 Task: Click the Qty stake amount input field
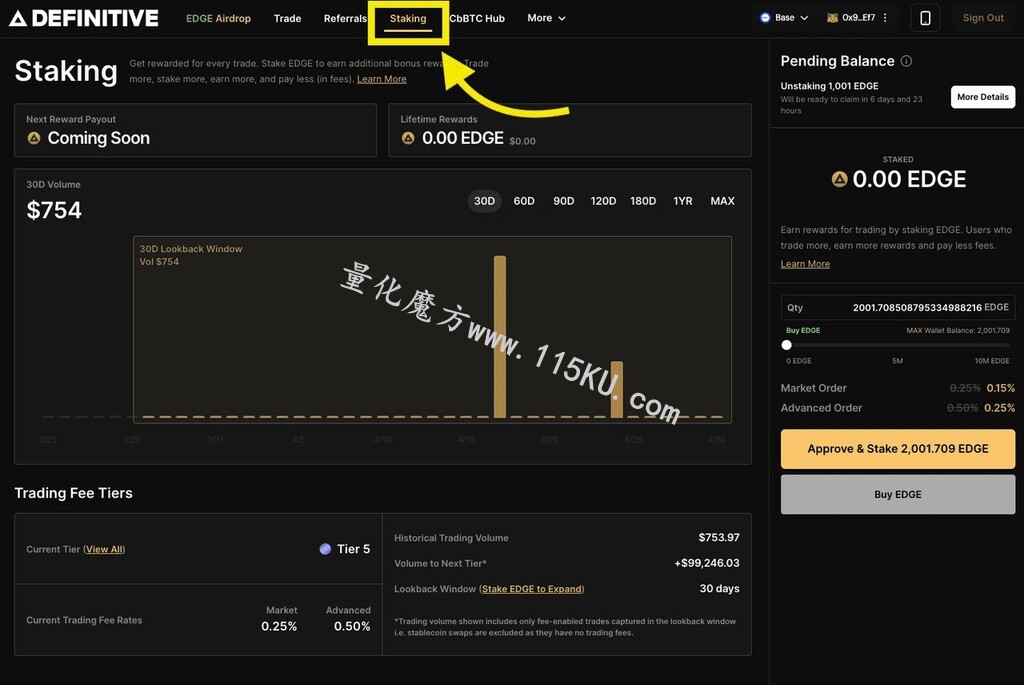click(x=898, y=308)
